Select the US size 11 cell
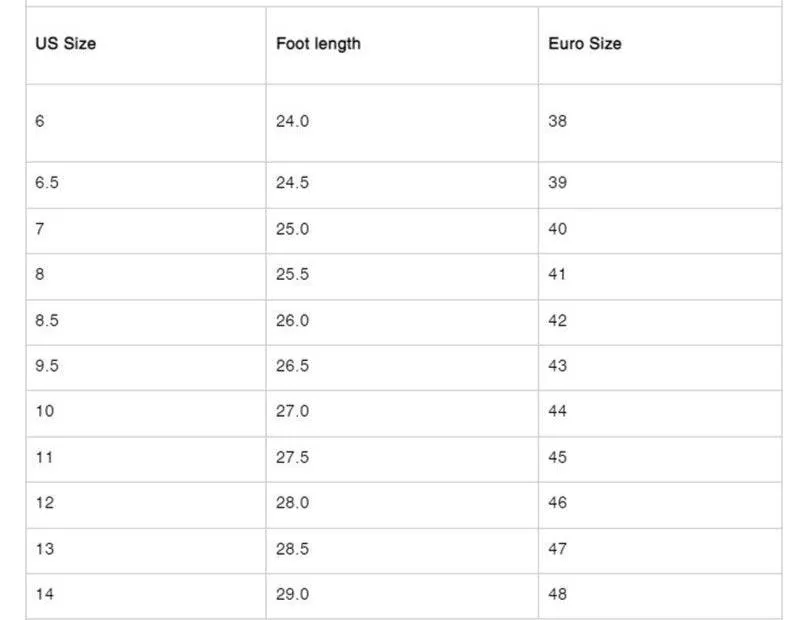This screenshot has height=620, width=800. point(146,459)
